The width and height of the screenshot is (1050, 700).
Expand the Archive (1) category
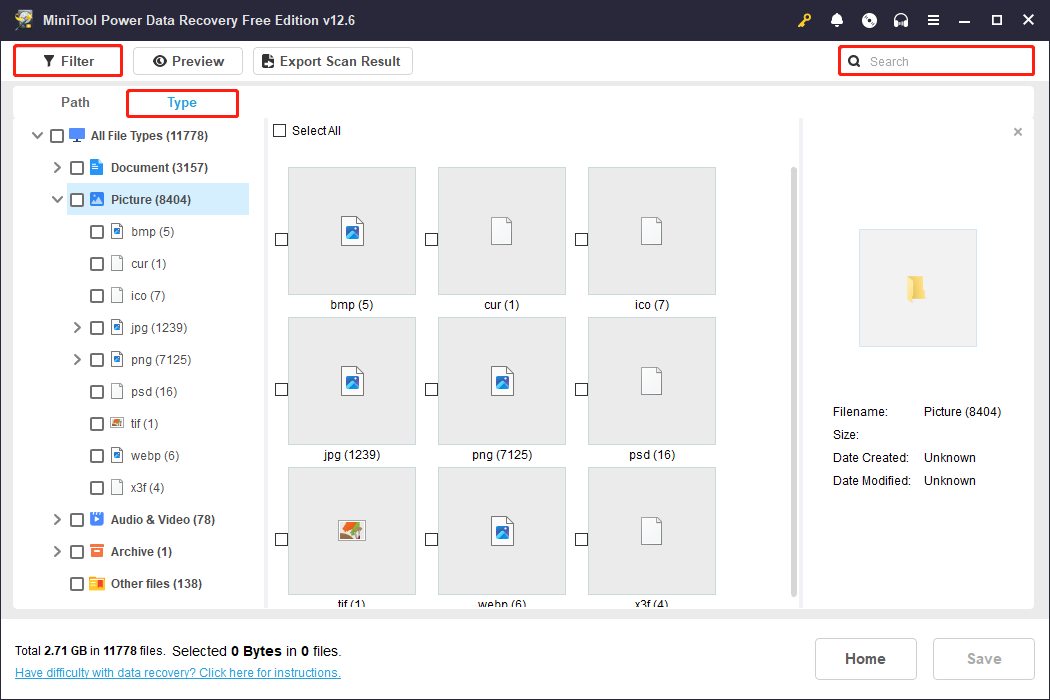click(57, 552)
